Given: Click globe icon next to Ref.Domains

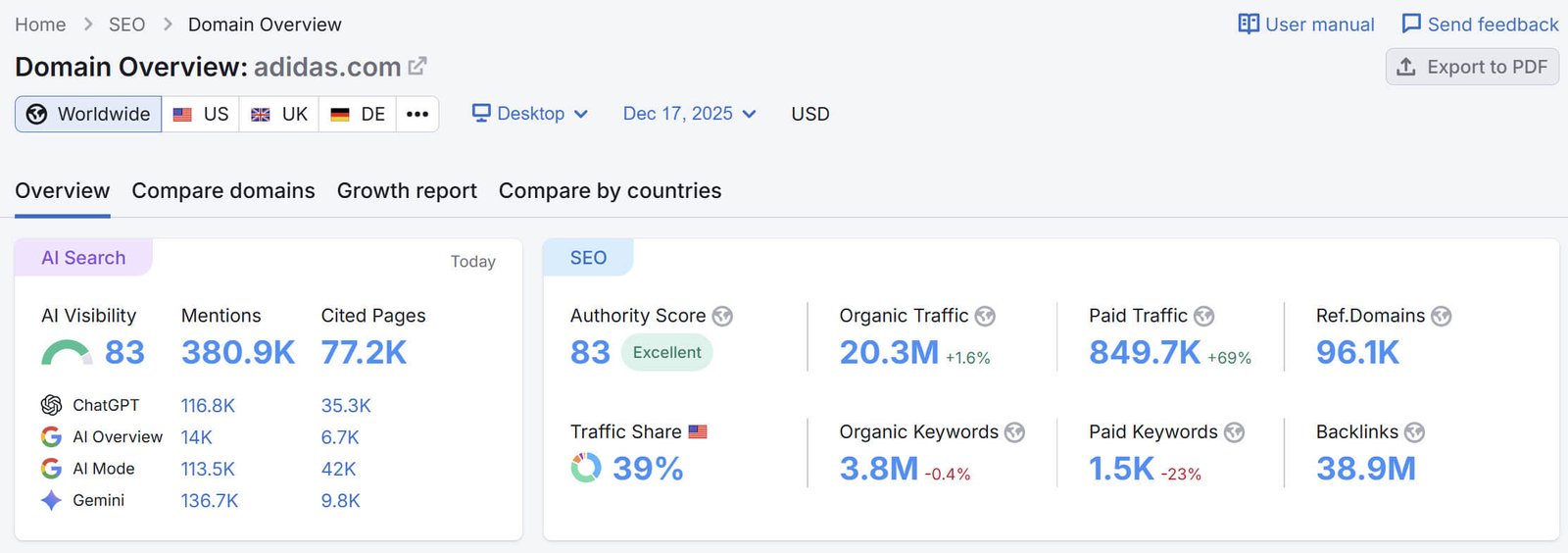Looking at the screenshot, I should pyautogui.click(x=1441, y=316).
